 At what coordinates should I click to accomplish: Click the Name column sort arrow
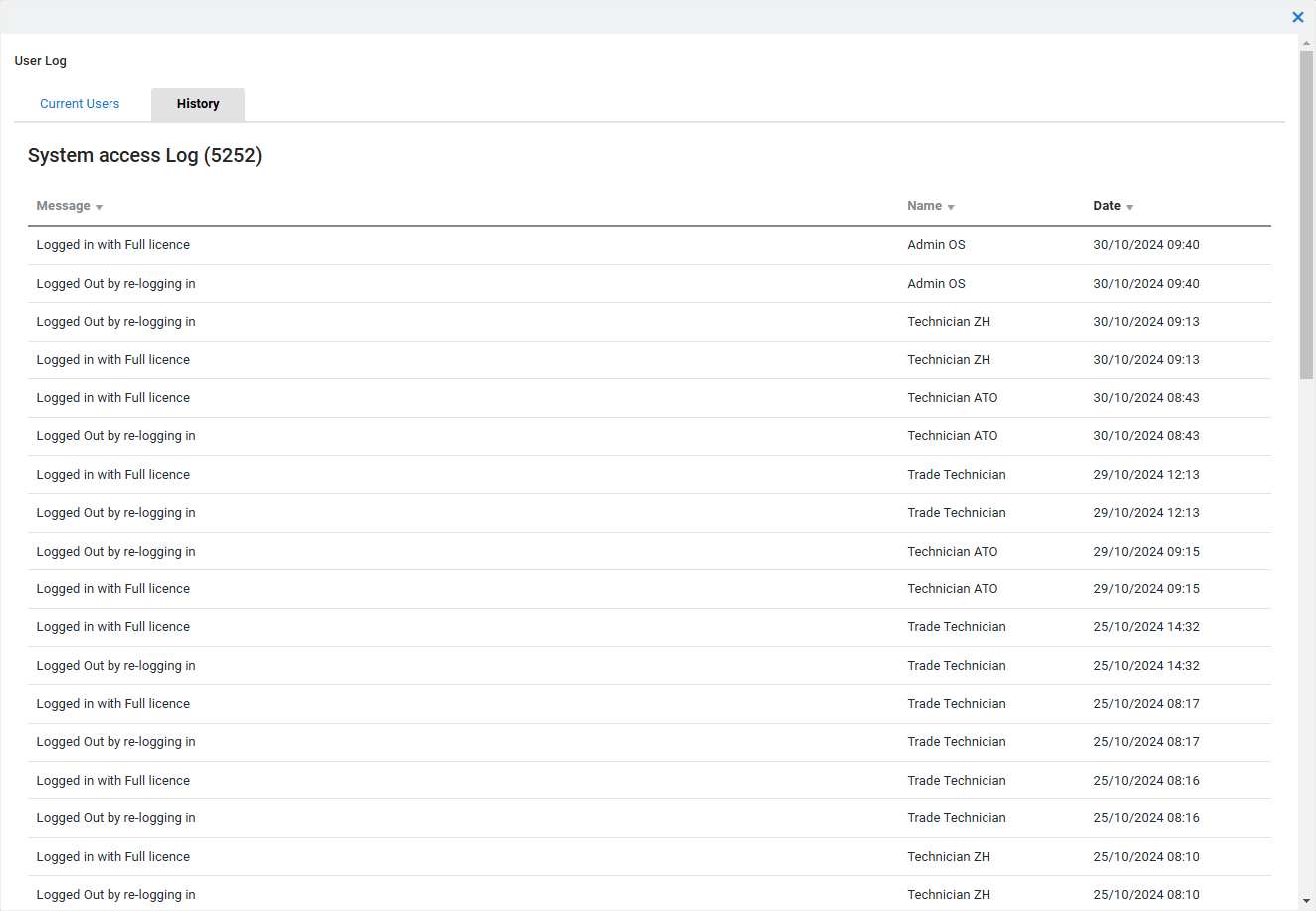[951, 207]
